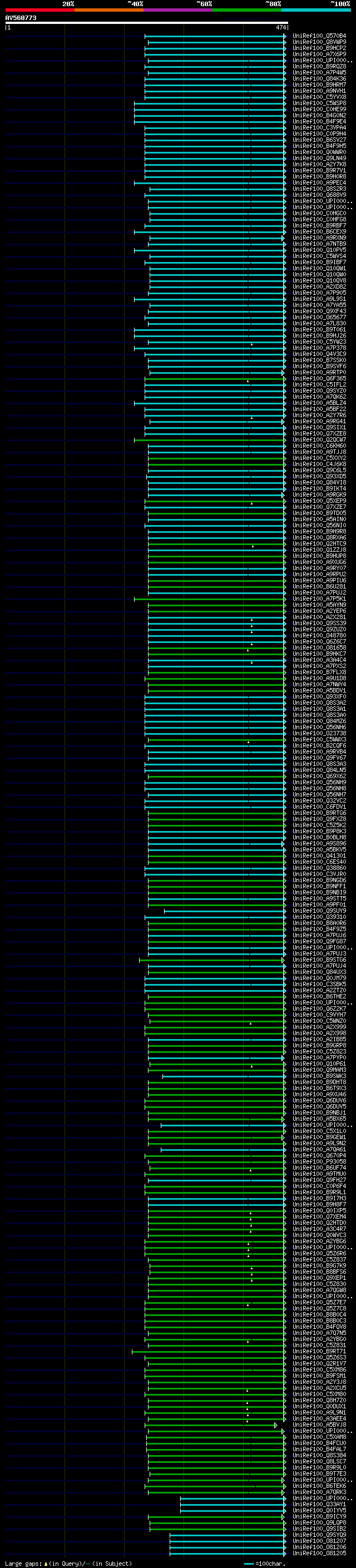
Task: Click the short cyan alignment bar of UniRef100_Q9SUY9
Action: (x=225, y=911)
